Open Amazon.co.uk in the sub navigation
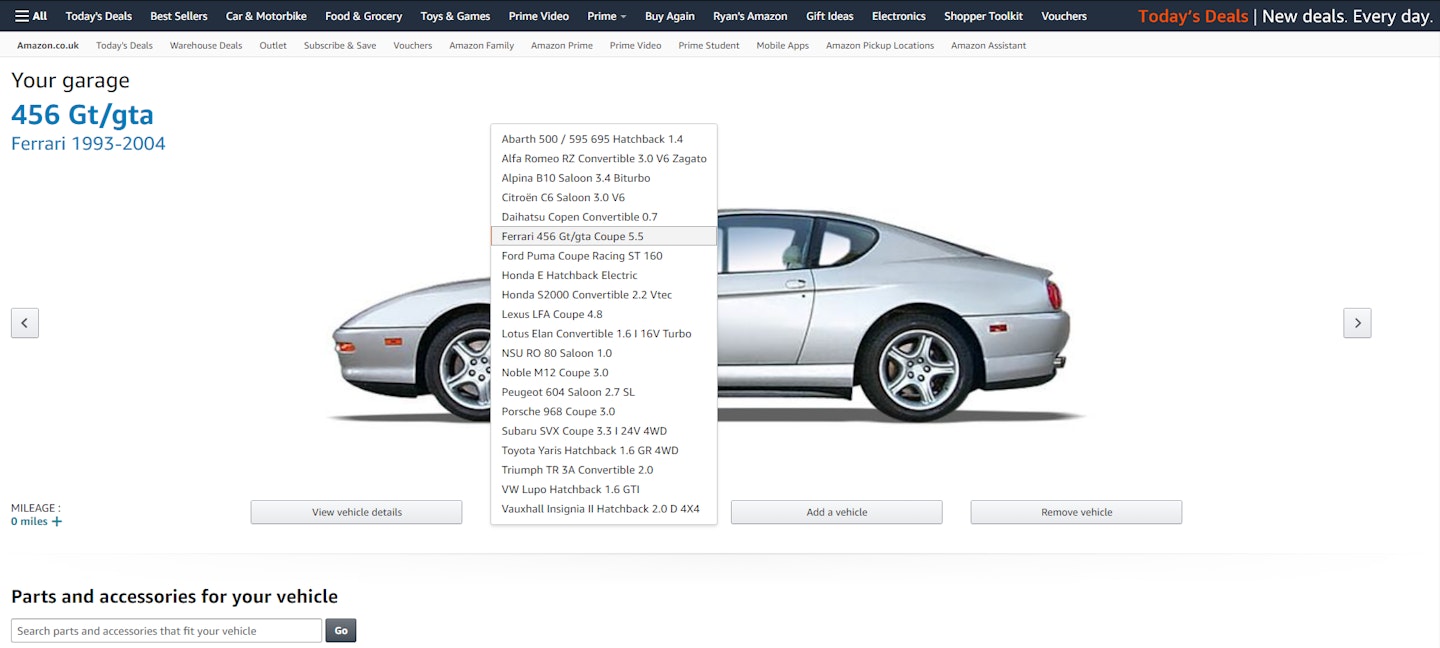Viewport: 1440px width, 648px height. pos(48,45)
